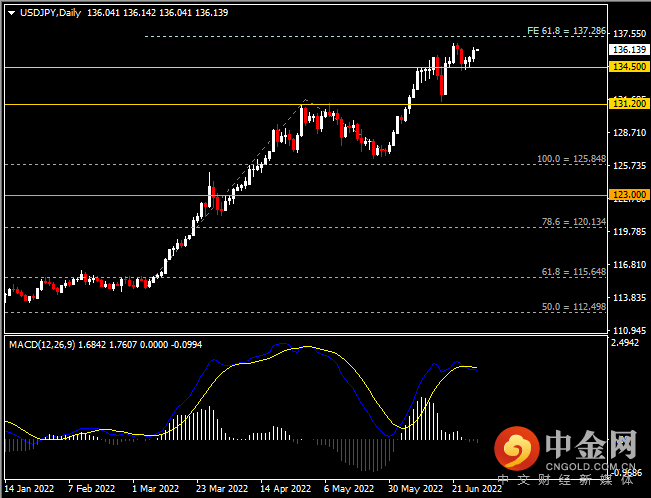This screenshot has width=651, height=498.
Task: Click the 30 May 2022 date label
Action: (x=416, y=488)
